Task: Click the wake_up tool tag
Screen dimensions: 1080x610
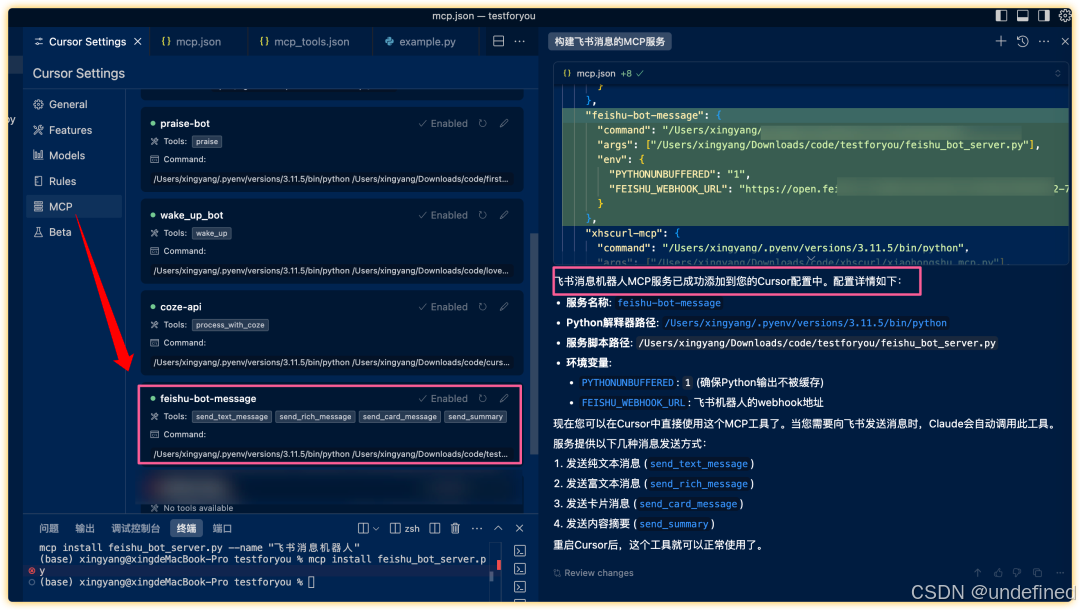Action: point(211,233)
